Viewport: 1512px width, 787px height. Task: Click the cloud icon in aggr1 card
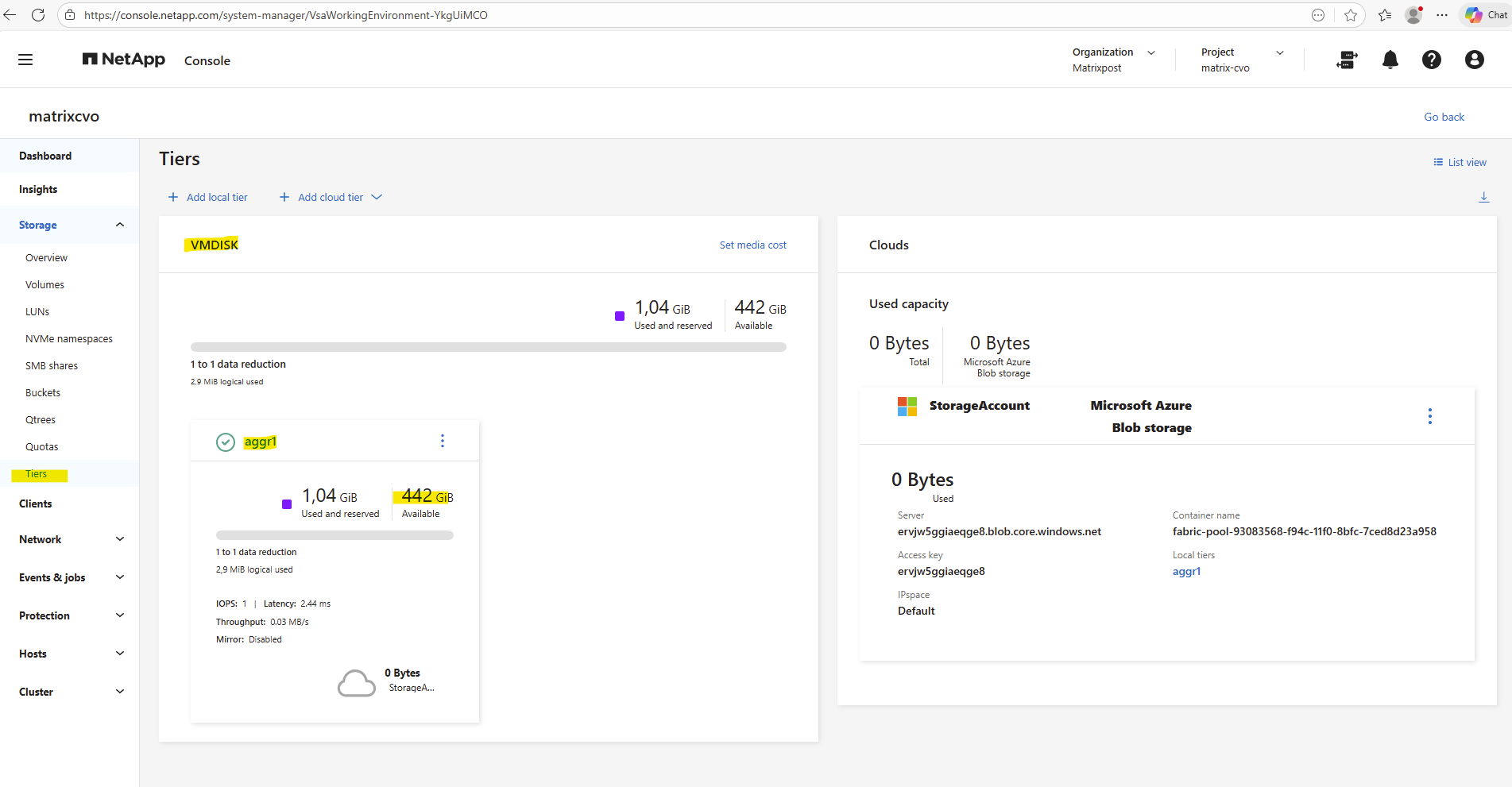(x=356, y=683)
